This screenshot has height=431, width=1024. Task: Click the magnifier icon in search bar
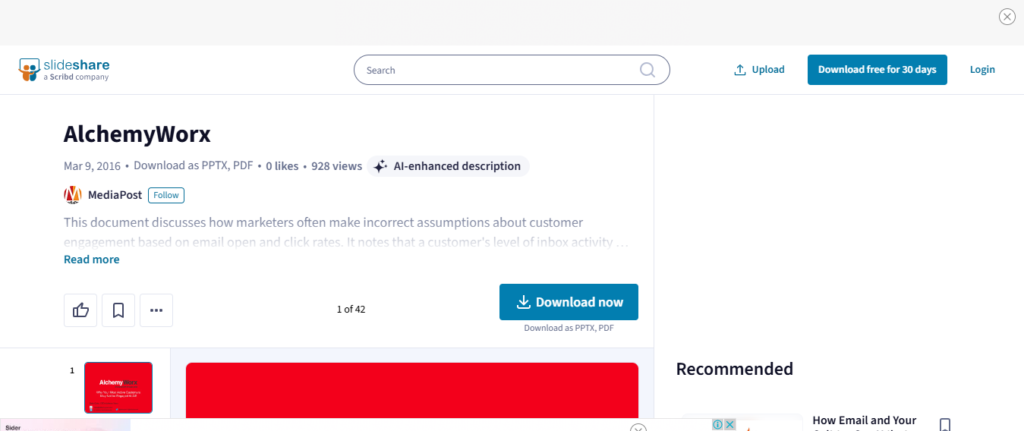pyautogui.click(x=647, y=70)
